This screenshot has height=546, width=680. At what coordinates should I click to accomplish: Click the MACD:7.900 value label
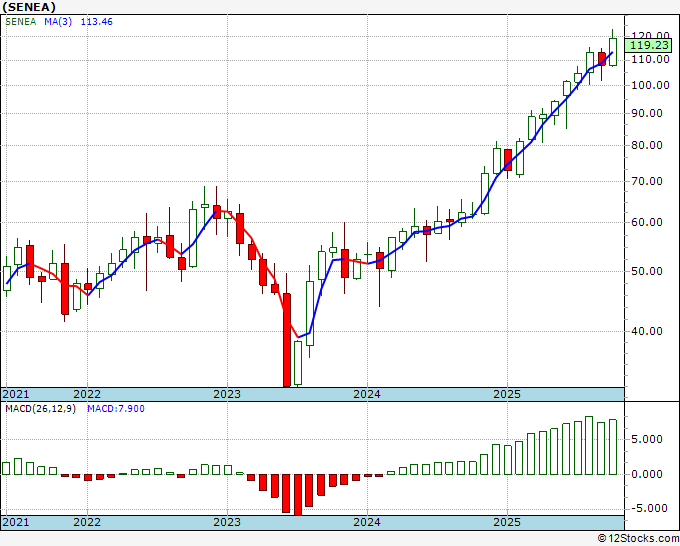(116, 409)
